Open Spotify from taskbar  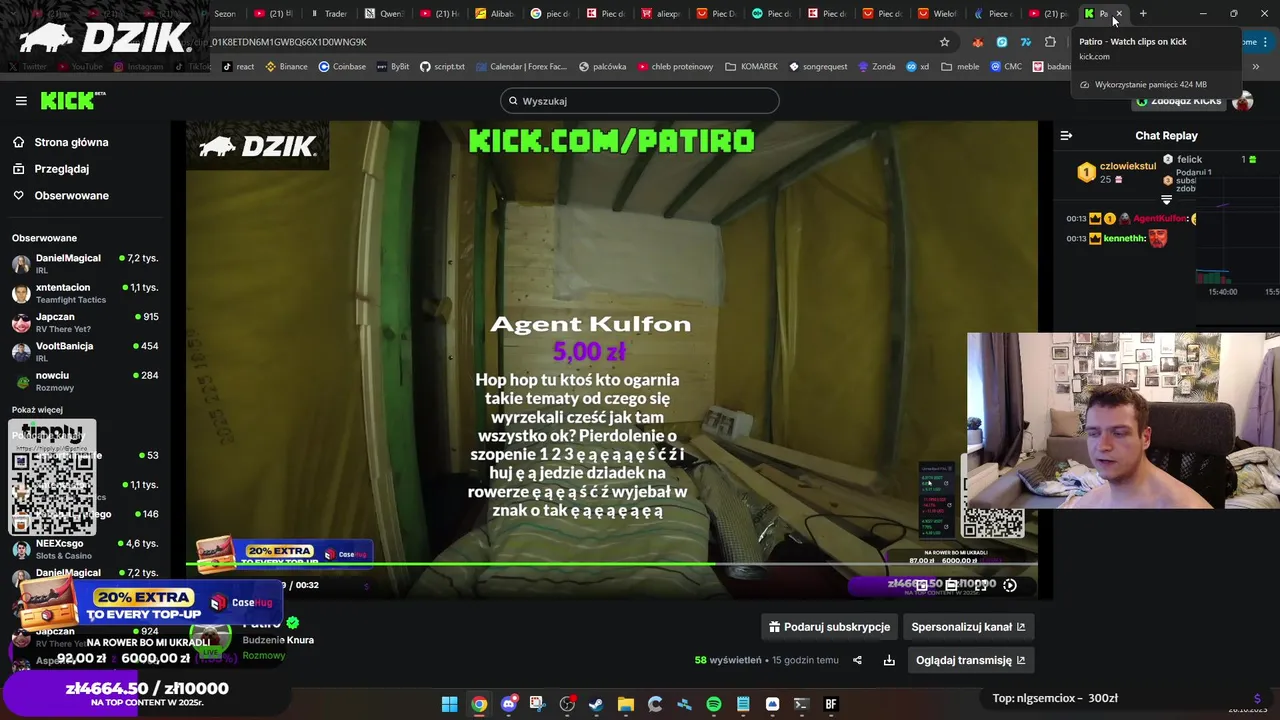[x=713, y=704]
